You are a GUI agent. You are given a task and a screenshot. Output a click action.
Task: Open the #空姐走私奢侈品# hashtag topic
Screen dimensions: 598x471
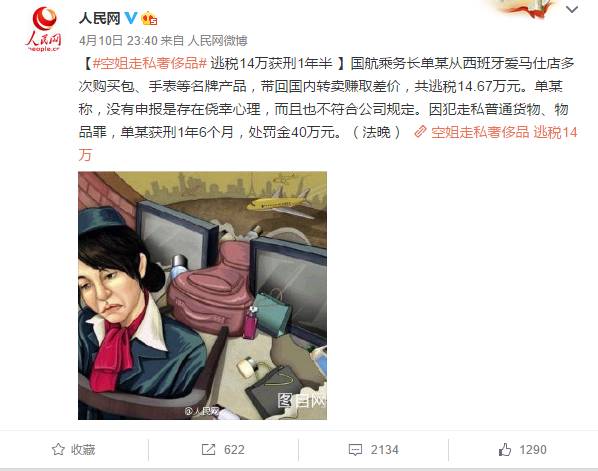coord(150,63)
